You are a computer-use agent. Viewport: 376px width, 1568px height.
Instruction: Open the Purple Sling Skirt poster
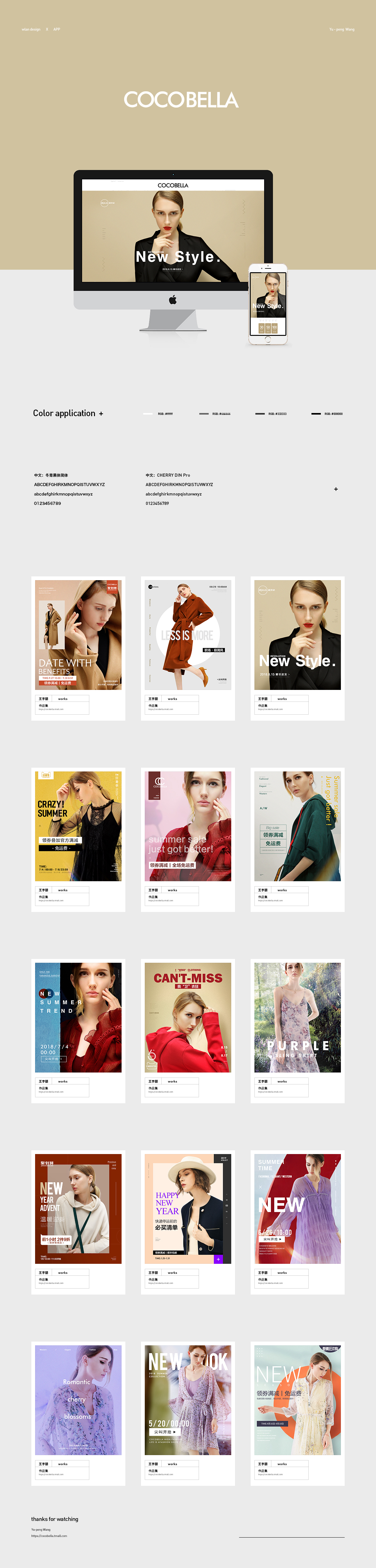[x=298, y=1017]
